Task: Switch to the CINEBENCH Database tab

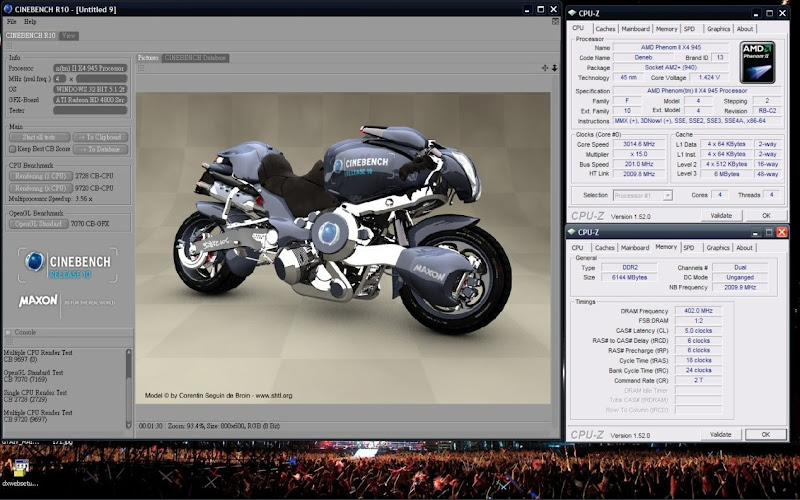Action: 196,58
